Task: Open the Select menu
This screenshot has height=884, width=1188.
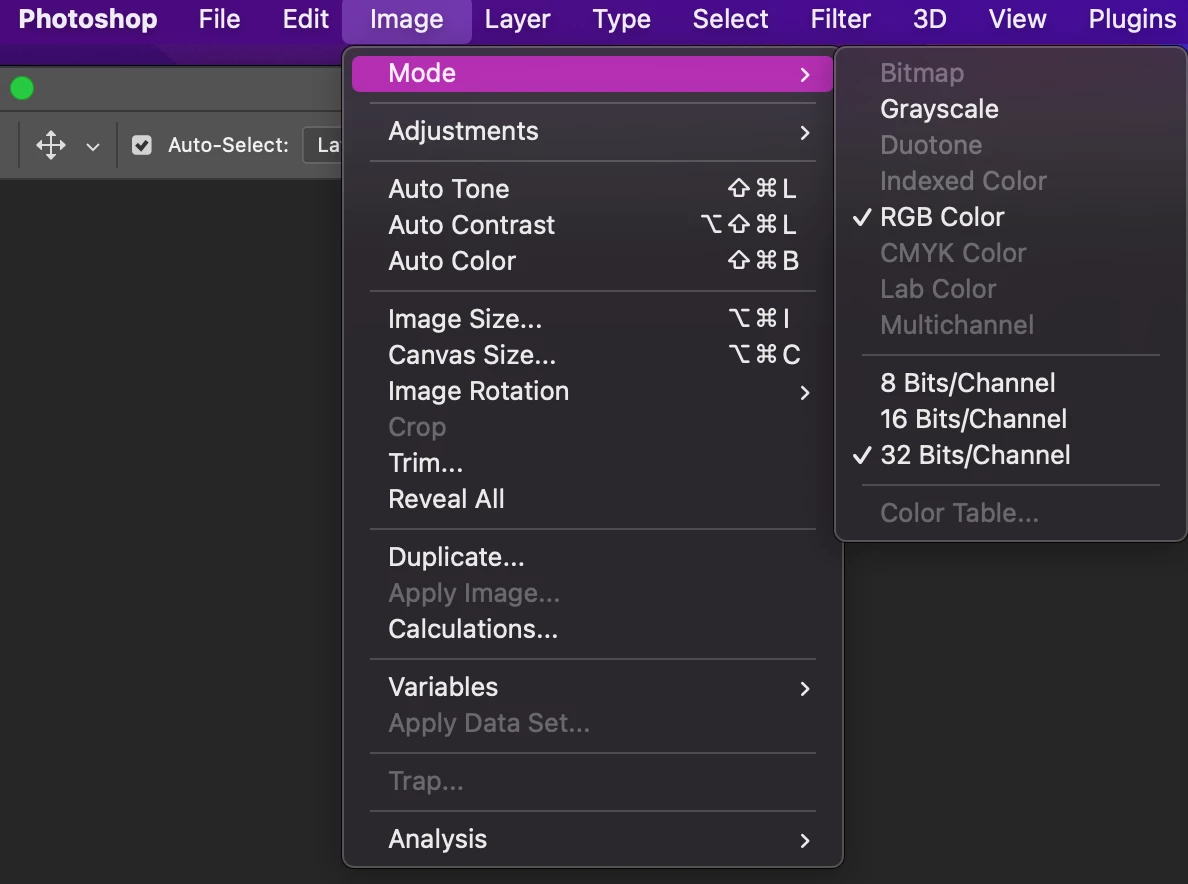Action: click(x=730, y=19)
